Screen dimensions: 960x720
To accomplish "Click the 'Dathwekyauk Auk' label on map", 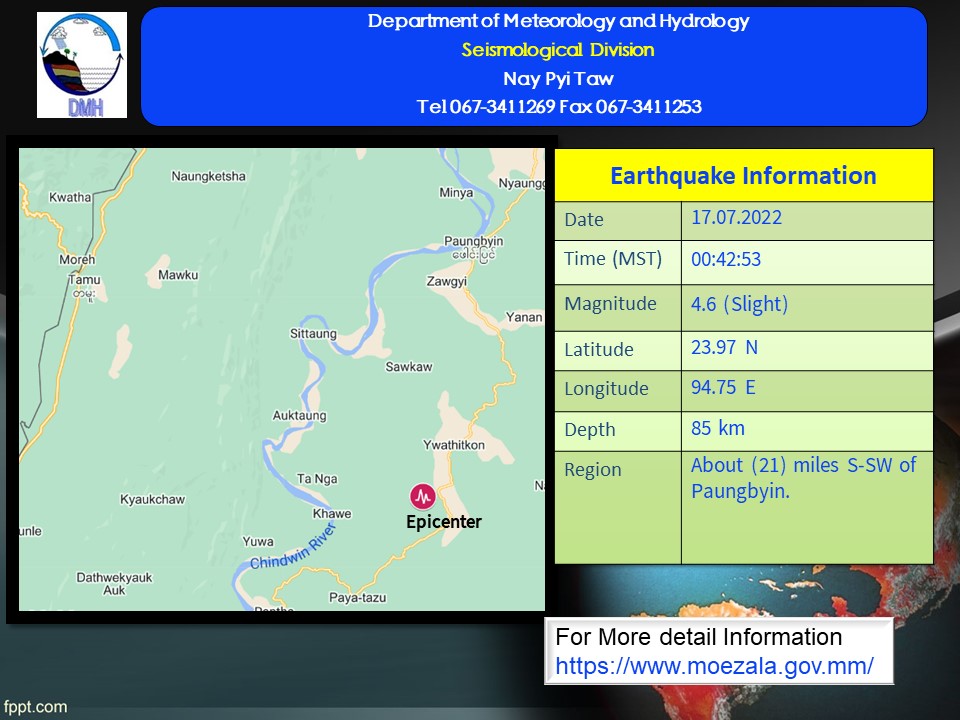I will [114, 584].
